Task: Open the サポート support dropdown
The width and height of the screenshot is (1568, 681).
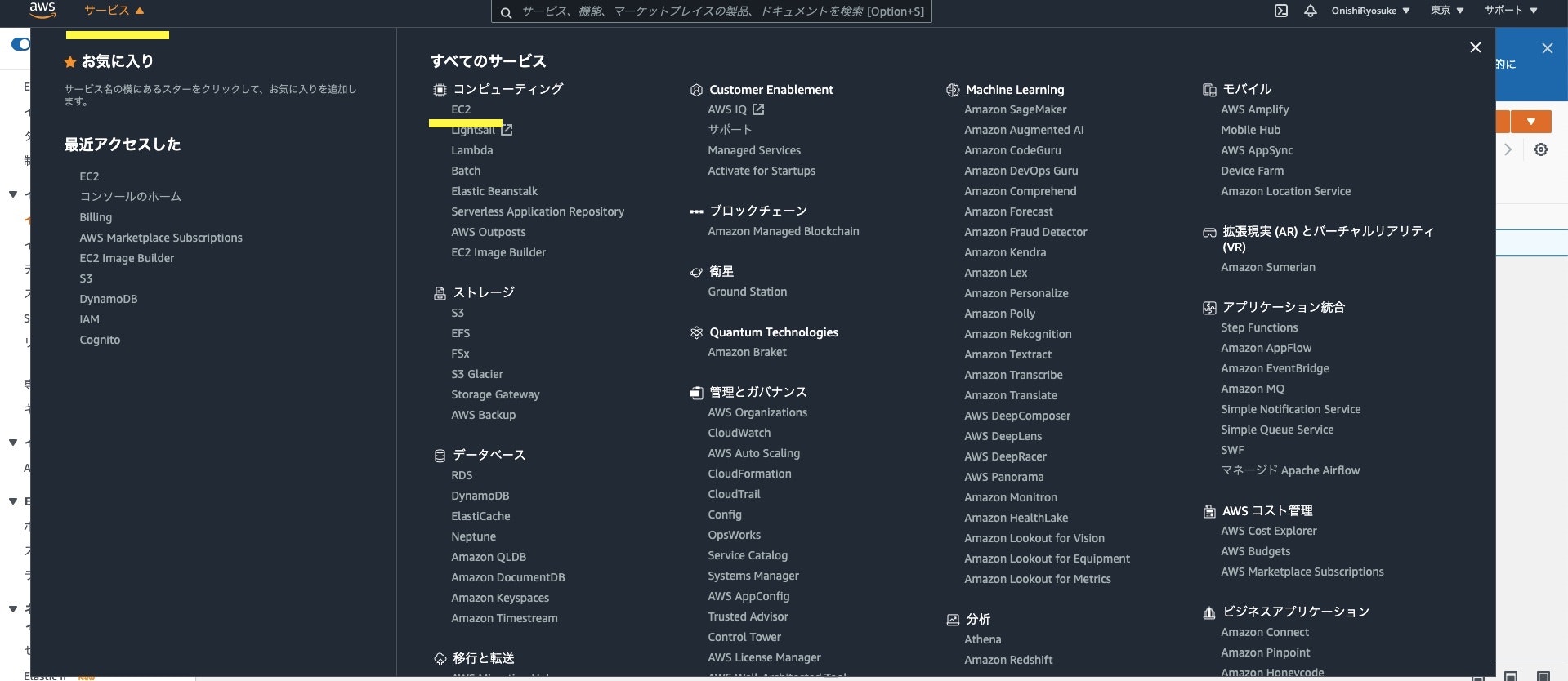Action: click(x=1511, y=11)
